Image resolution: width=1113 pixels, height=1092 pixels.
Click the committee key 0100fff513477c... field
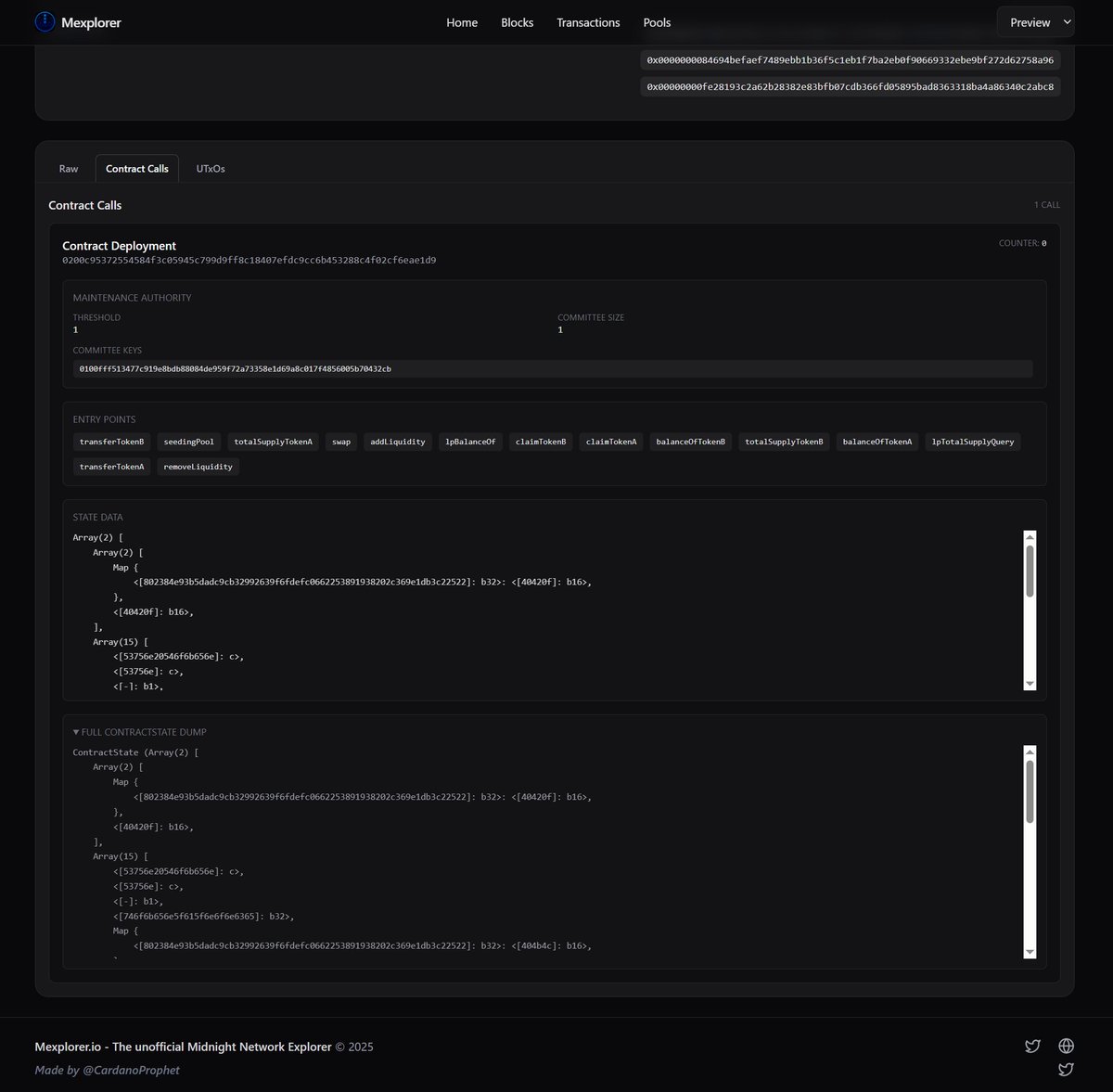point(553,368)
